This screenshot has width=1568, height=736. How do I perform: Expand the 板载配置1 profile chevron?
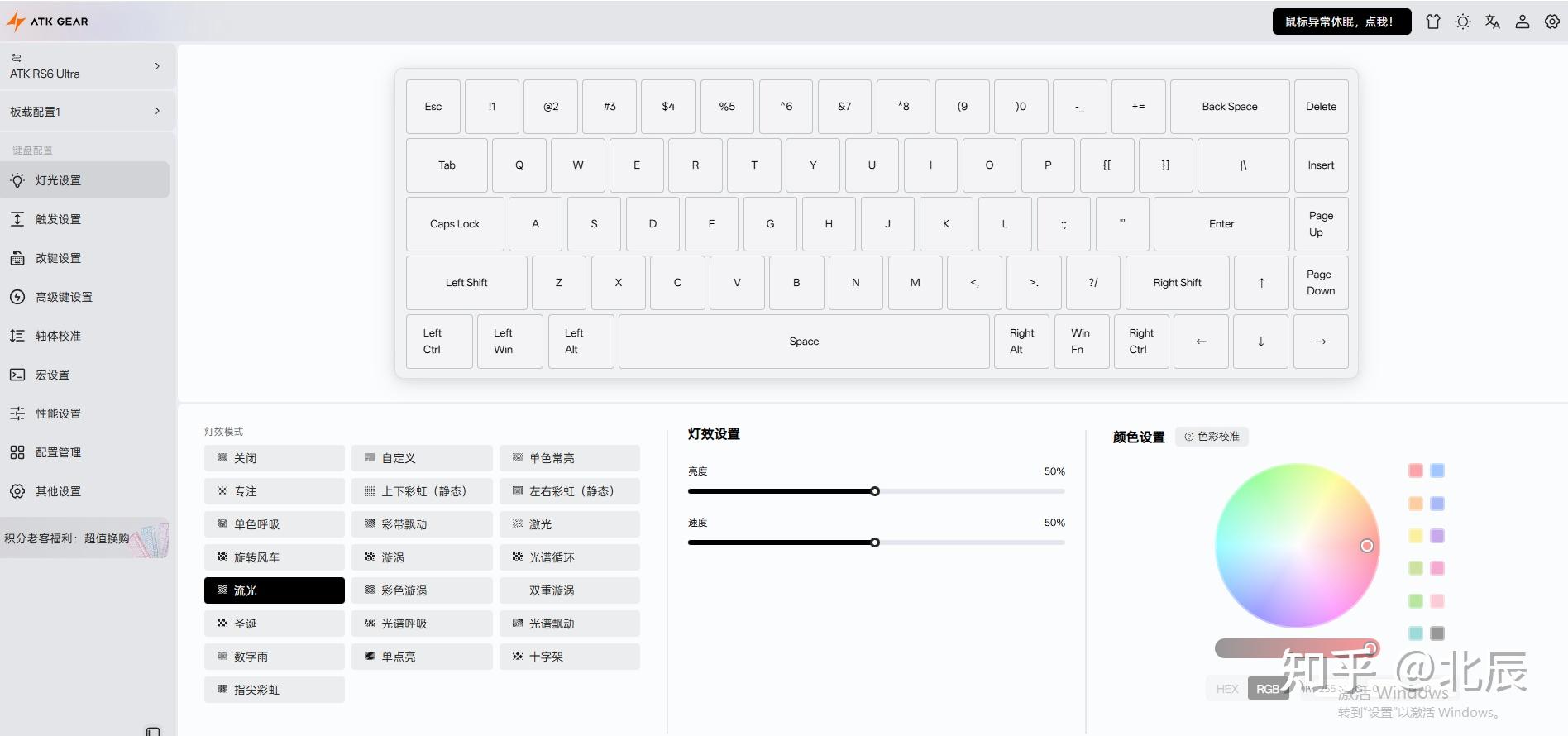coord(157,111)
